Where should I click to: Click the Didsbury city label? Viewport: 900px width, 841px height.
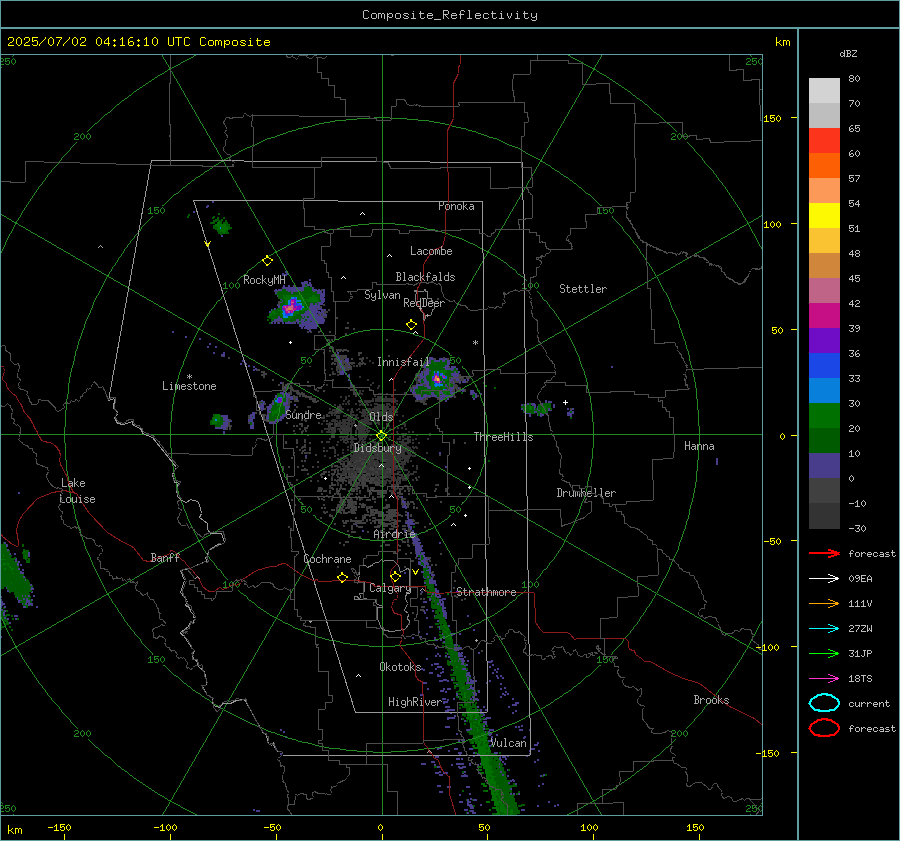(377, 448)
